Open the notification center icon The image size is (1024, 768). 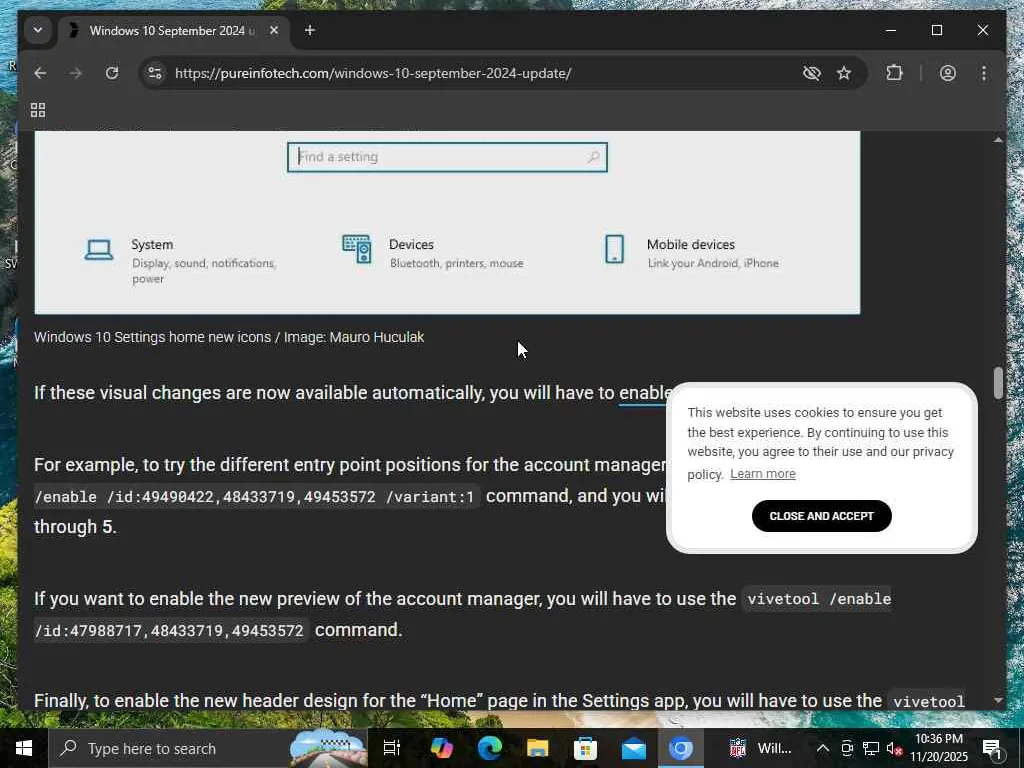point(993,748)
